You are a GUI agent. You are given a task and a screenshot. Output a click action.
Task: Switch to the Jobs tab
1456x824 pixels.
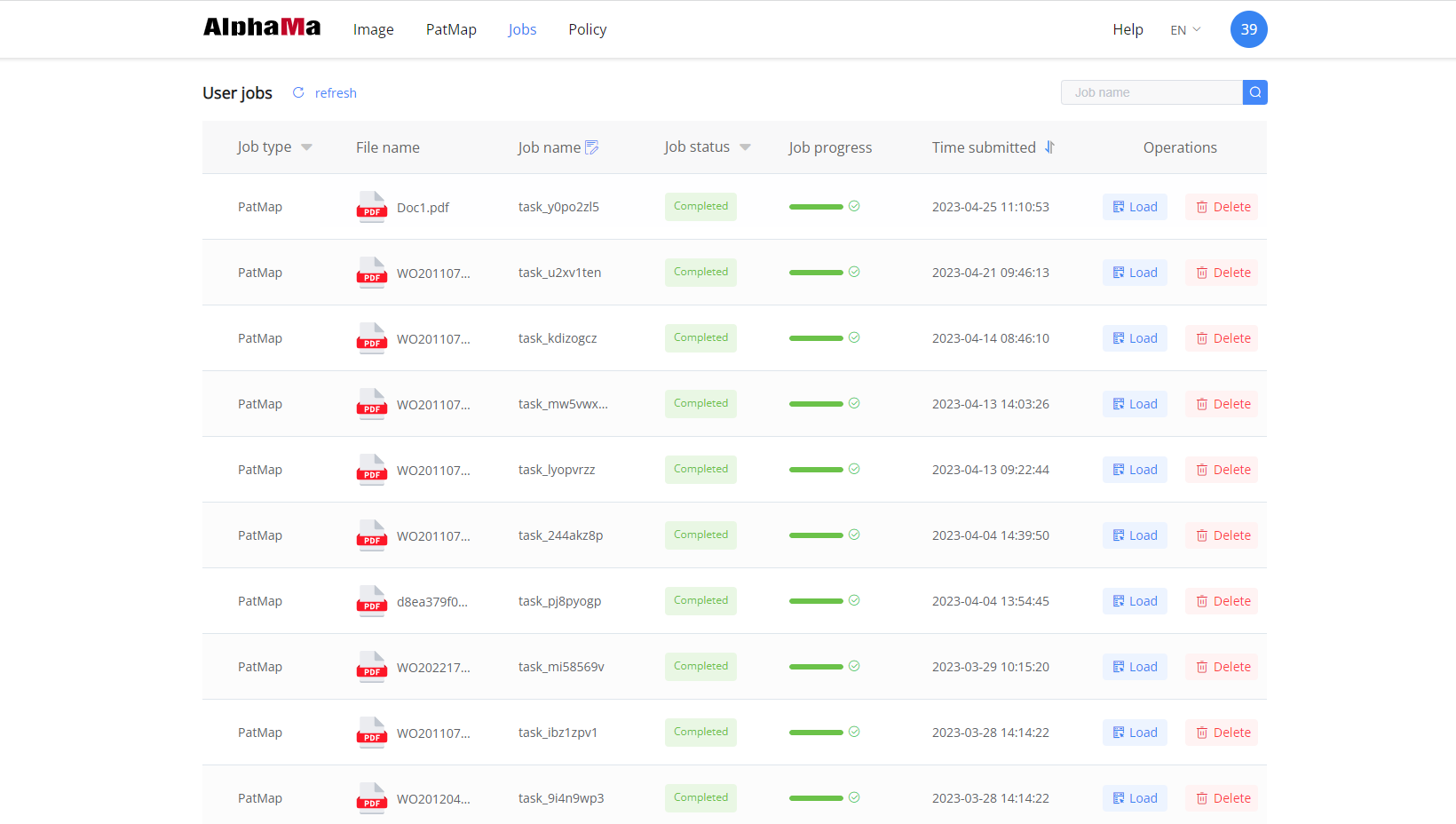[x=522, y=29]
